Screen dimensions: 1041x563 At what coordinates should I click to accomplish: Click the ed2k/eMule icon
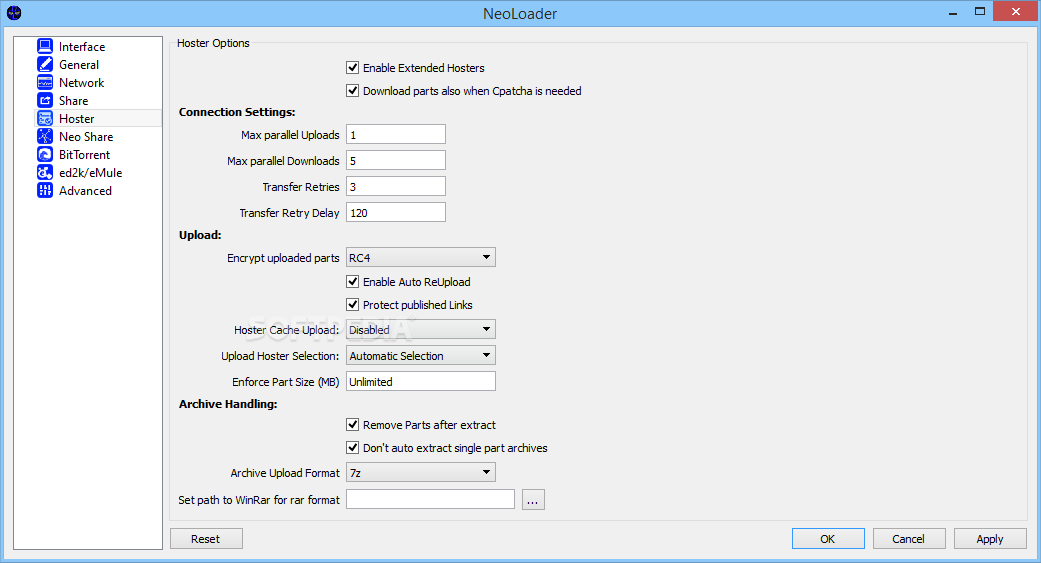coord(44,172)
